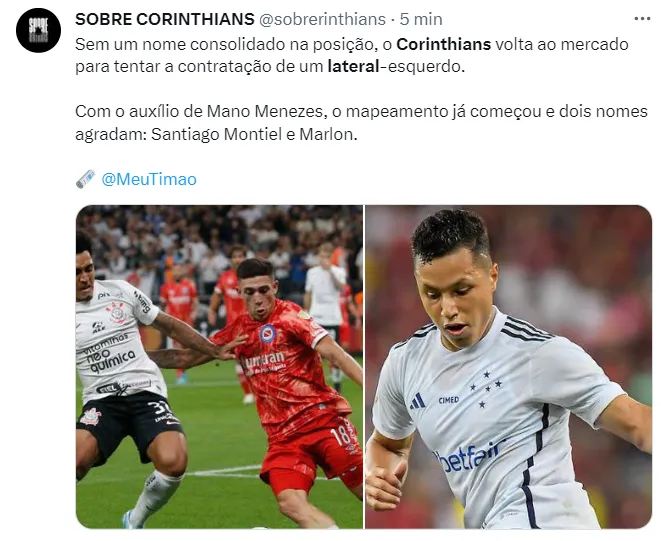Open the three-dot more options menu
This screenshot has width=661, height=541.
[642, 19]
